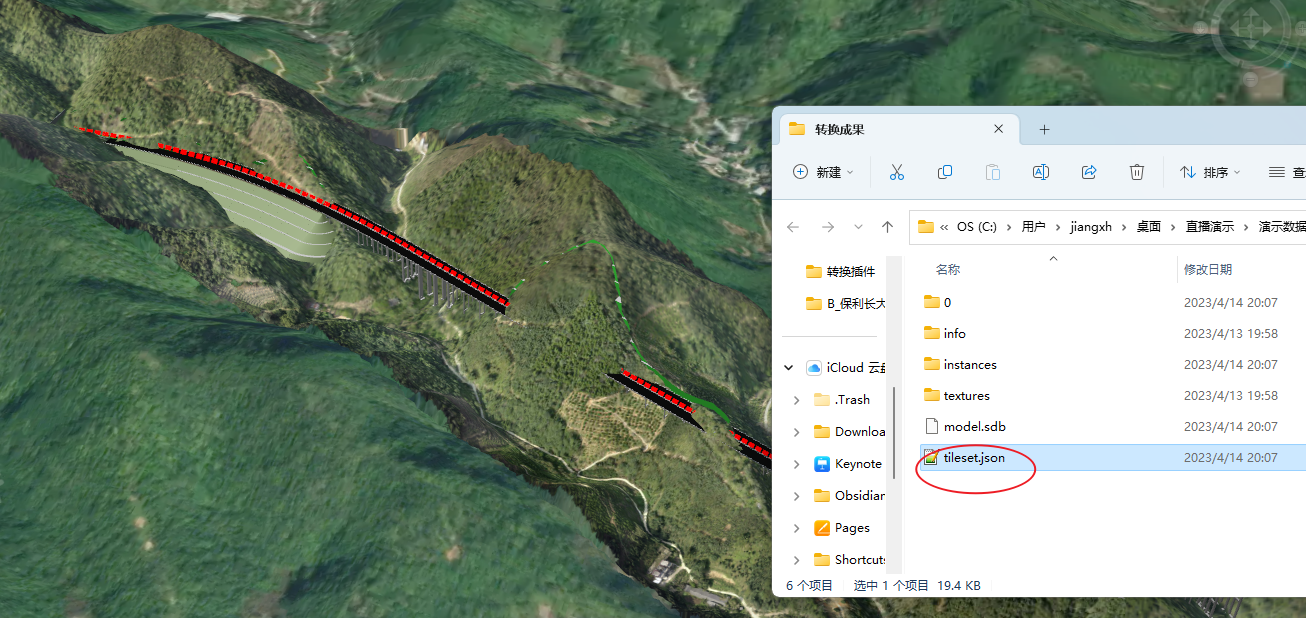Click the Copy icon in toolbar
This screenshot has height=618, width=1306.
click(944, 172)
